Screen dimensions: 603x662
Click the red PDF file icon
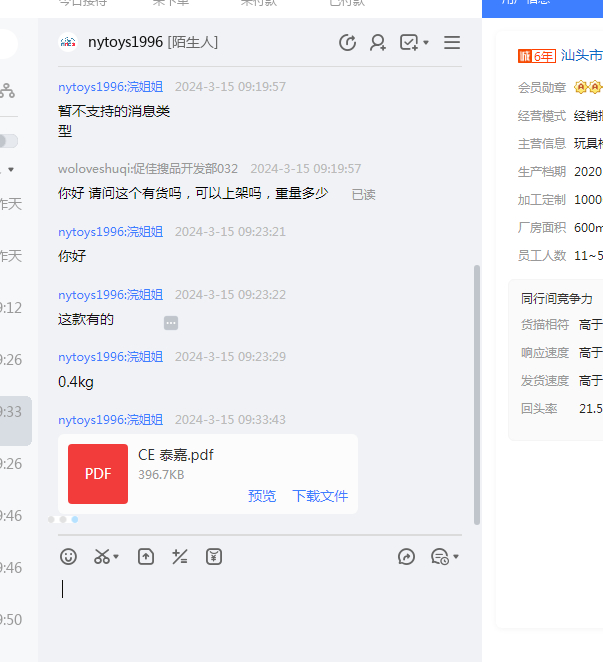pos(98,474)
